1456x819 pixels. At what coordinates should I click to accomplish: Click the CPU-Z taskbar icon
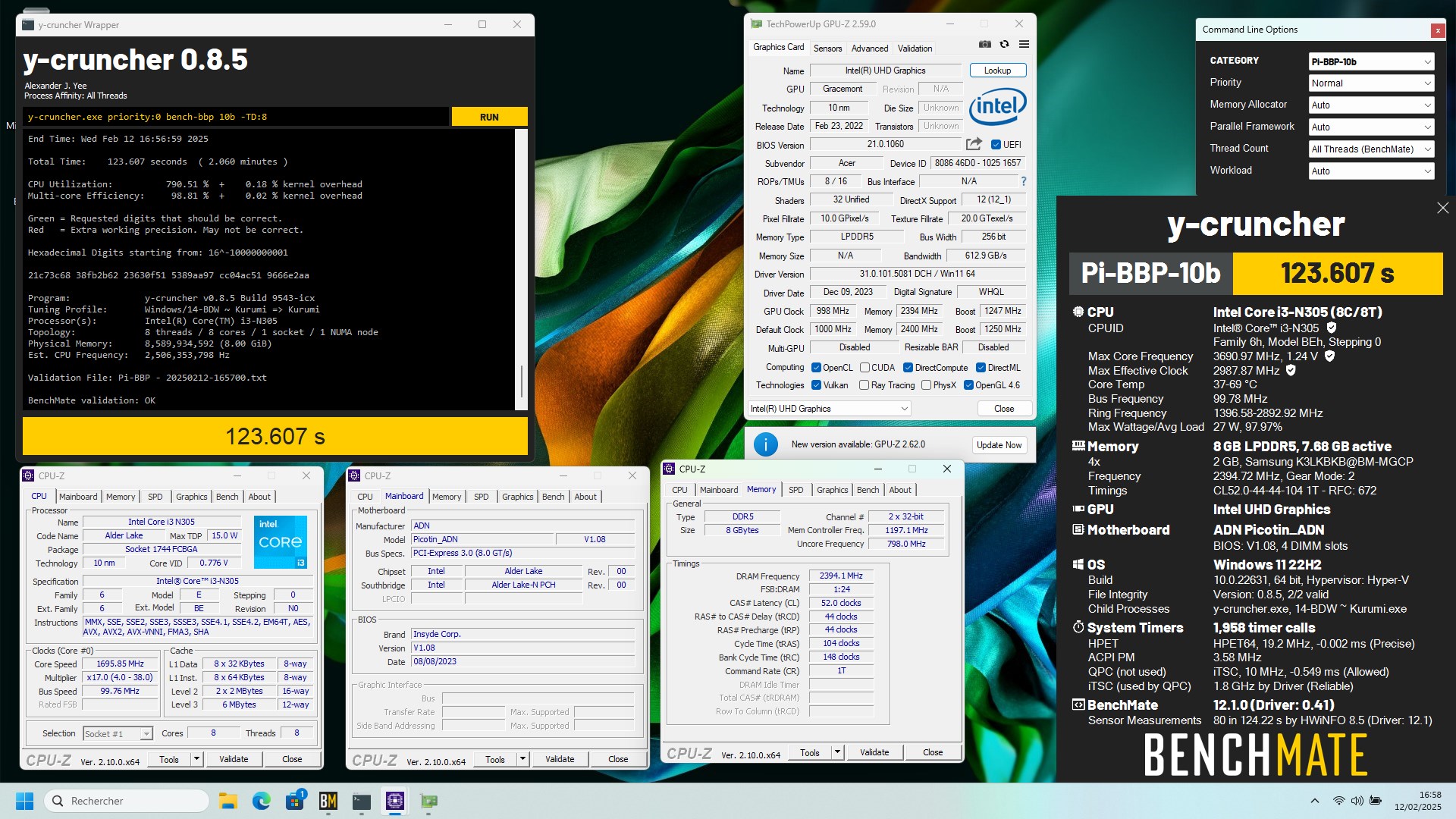point(395,801)
